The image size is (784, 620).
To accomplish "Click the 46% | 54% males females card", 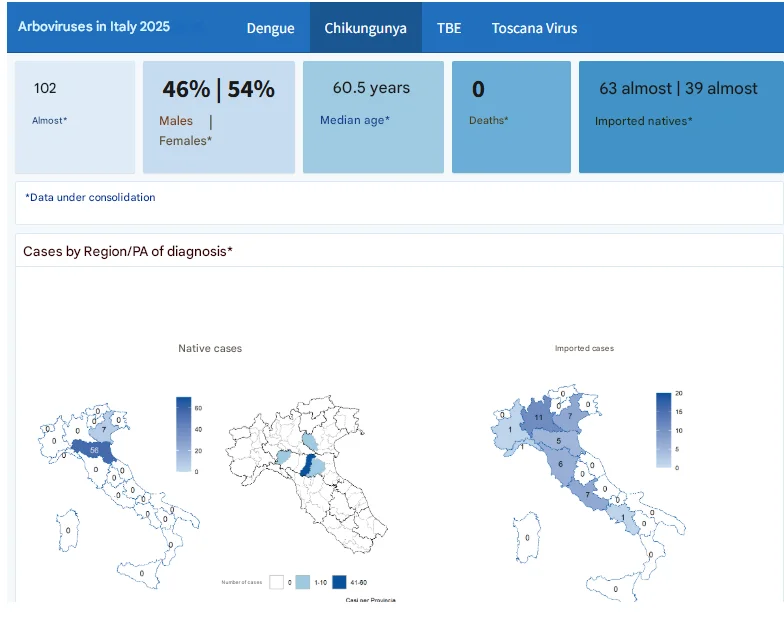I will pos(218,117).
